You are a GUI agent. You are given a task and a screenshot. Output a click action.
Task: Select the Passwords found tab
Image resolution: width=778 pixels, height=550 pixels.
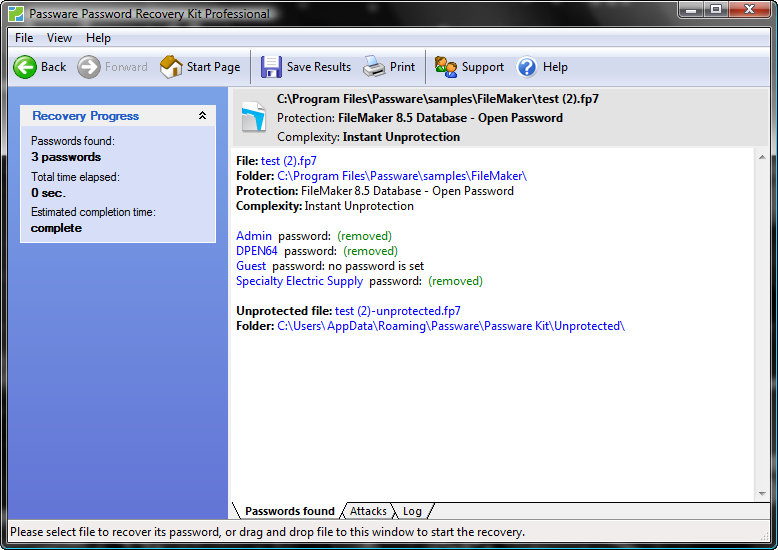[x=289, y=511]
